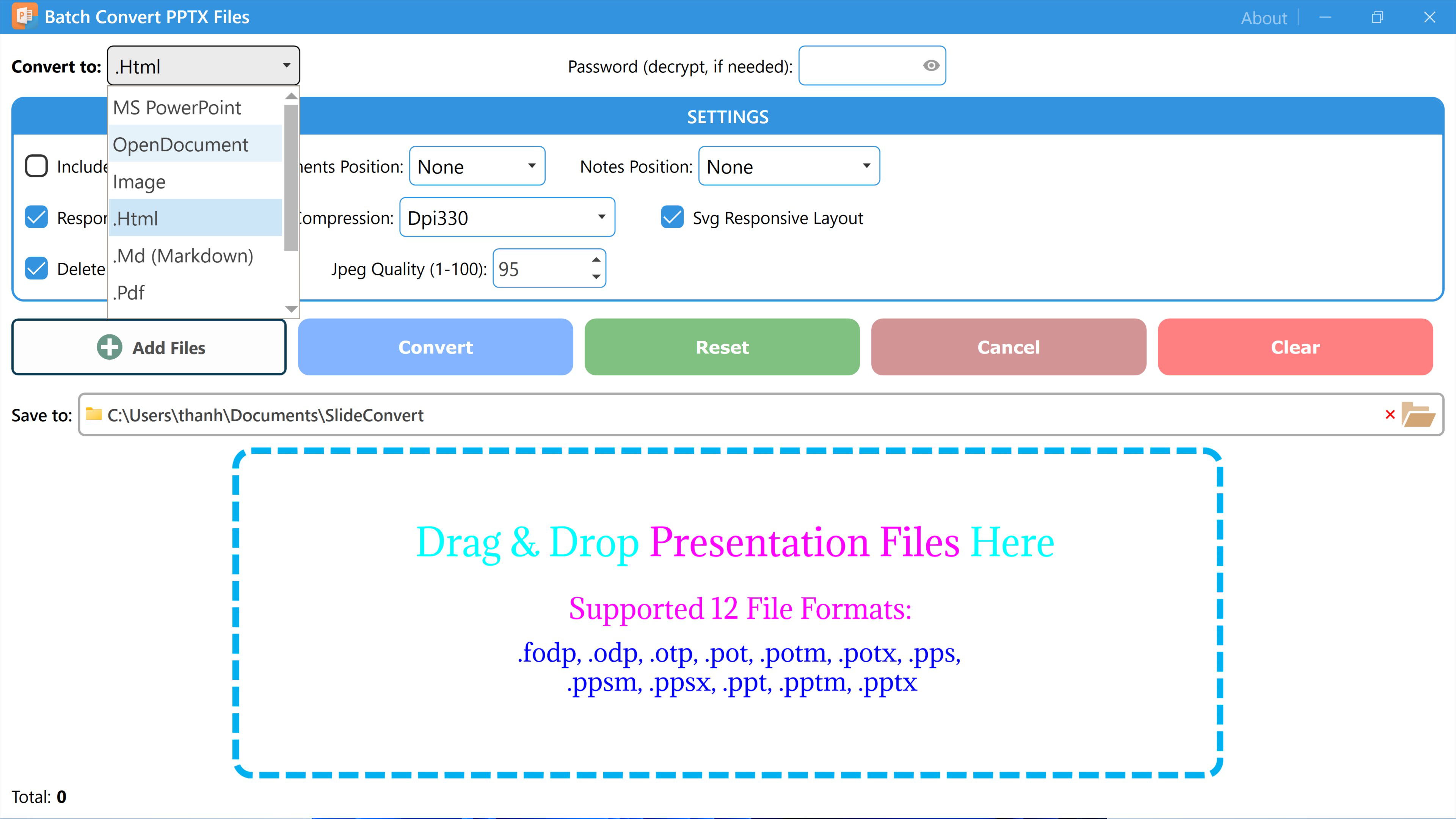This screenshot has height=819, width=1456.
Task: Click the green plus icon on Add Files
Action: click(109, 347)
